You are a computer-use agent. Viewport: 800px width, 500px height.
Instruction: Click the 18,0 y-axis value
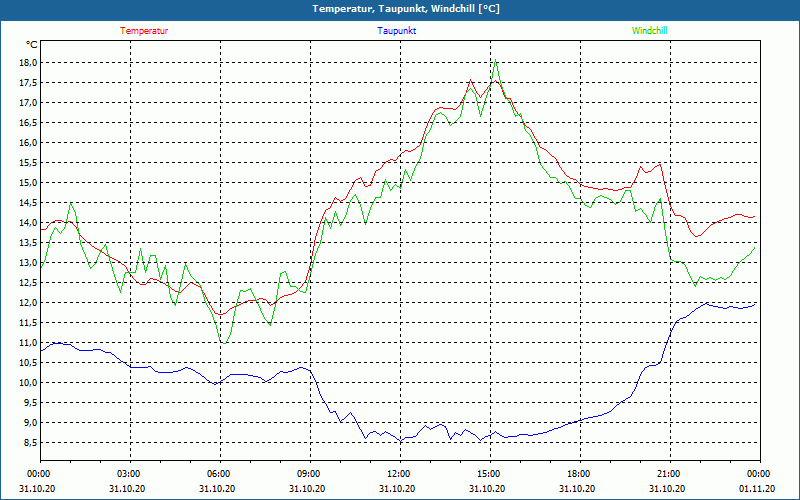tap(29, 63)
